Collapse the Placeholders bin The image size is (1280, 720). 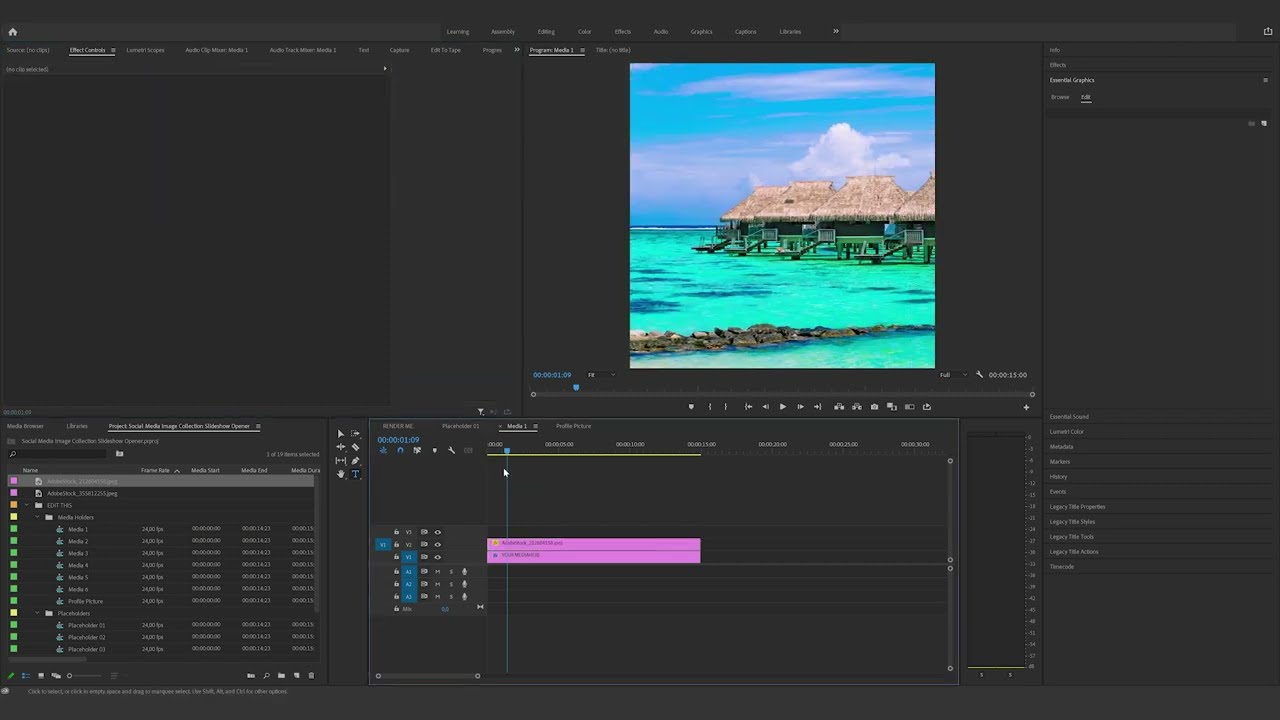click(38, 613)
